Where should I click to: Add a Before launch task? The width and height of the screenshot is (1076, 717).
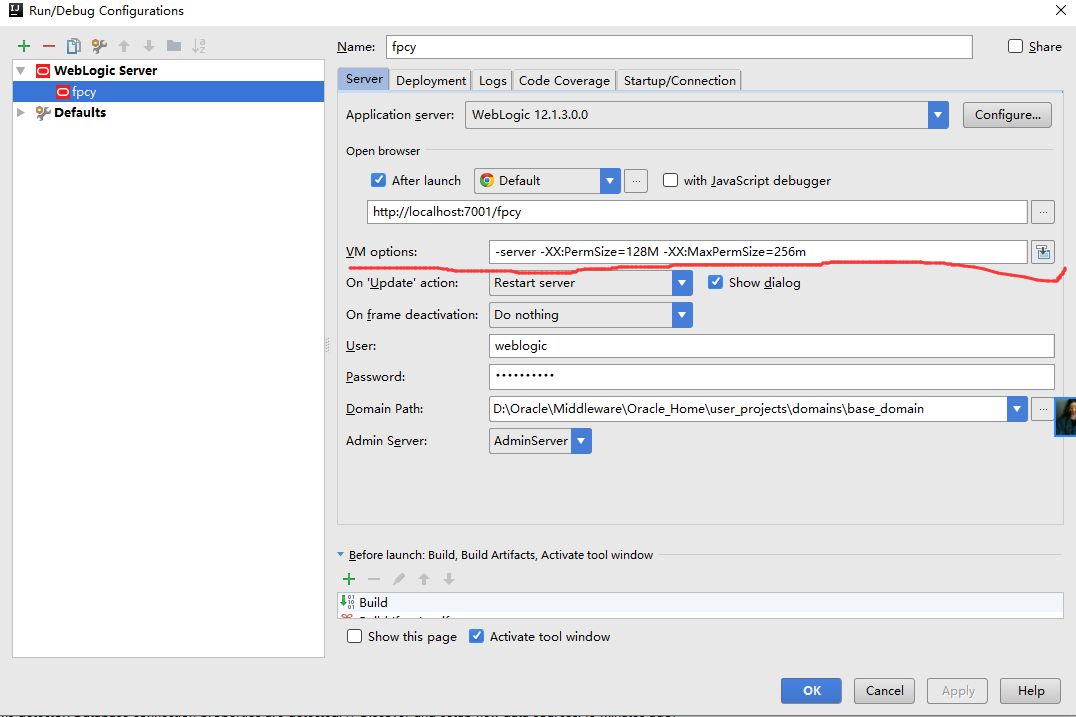[349, 579]
